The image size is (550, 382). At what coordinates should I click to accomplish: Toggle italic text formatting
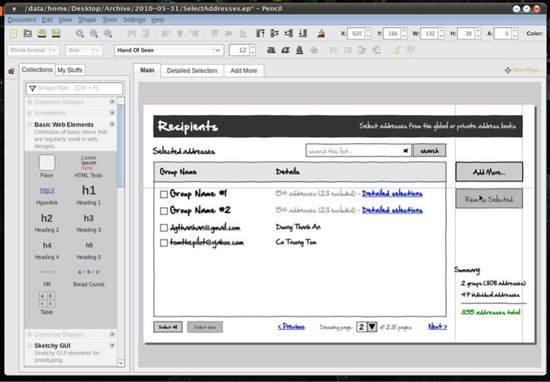[285, 50]
